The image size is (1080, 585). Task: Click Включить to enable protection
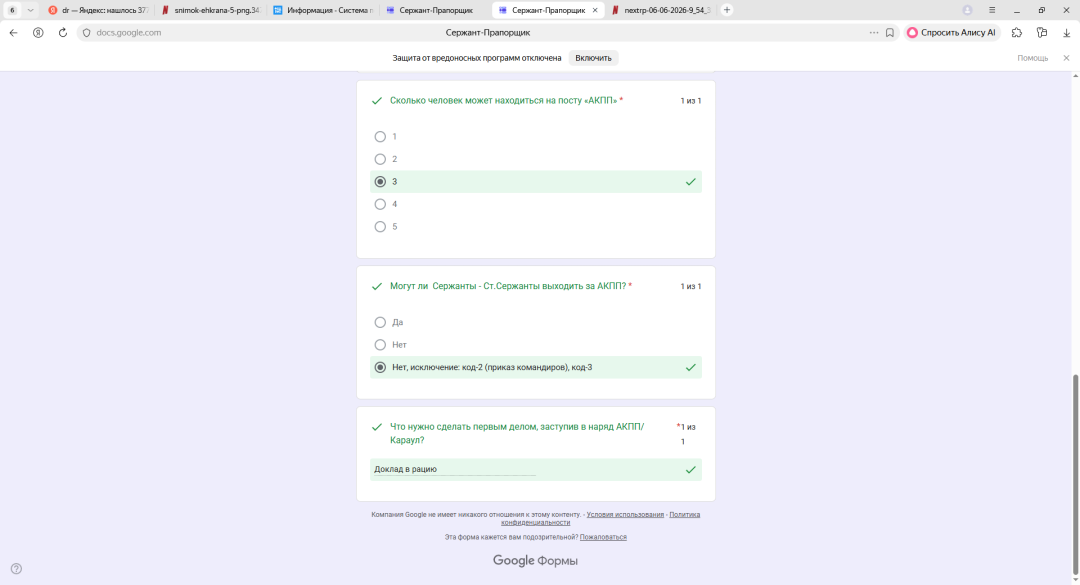[x=593, y=58]
